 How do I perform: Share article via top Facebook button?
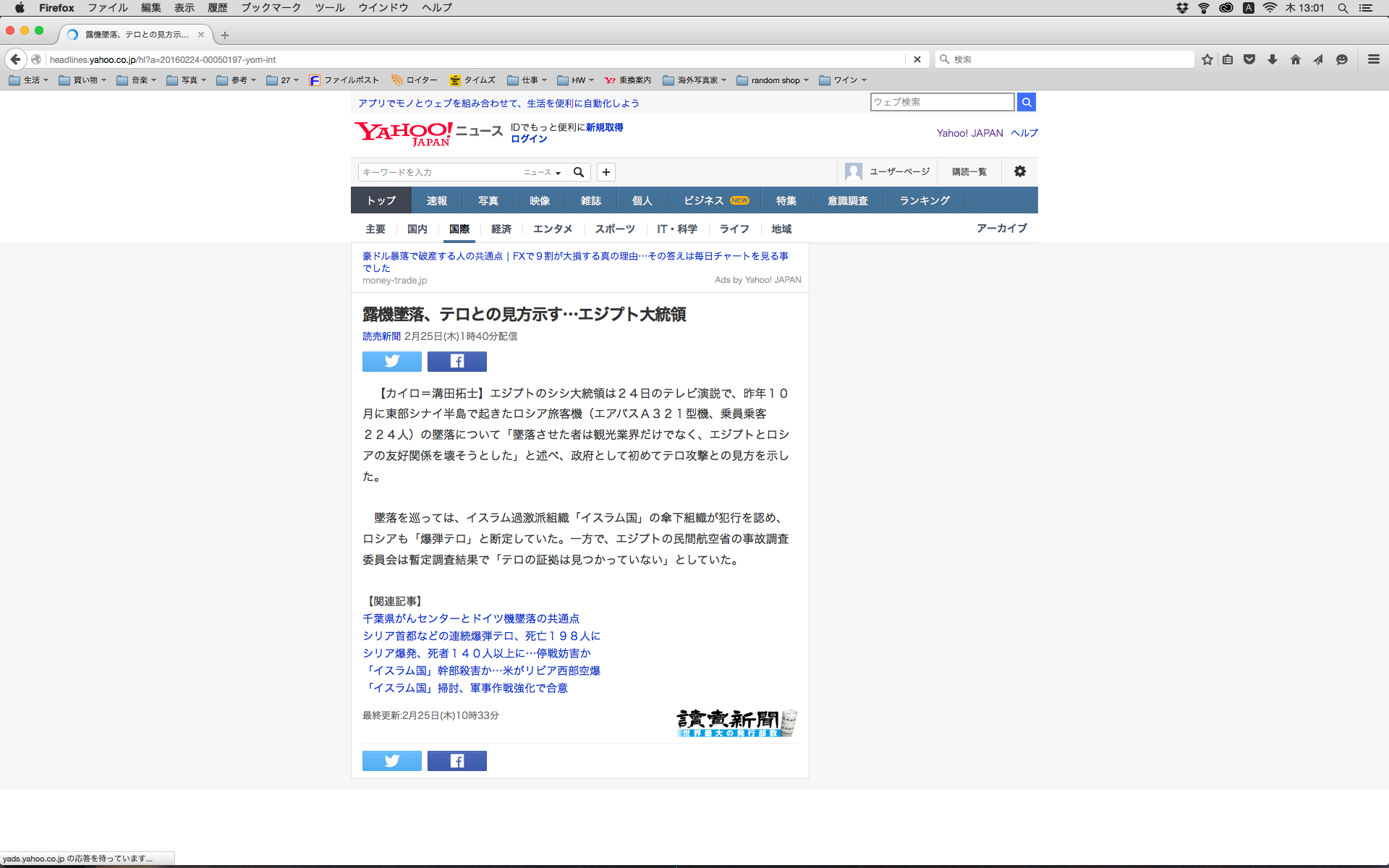click(456, 361)
